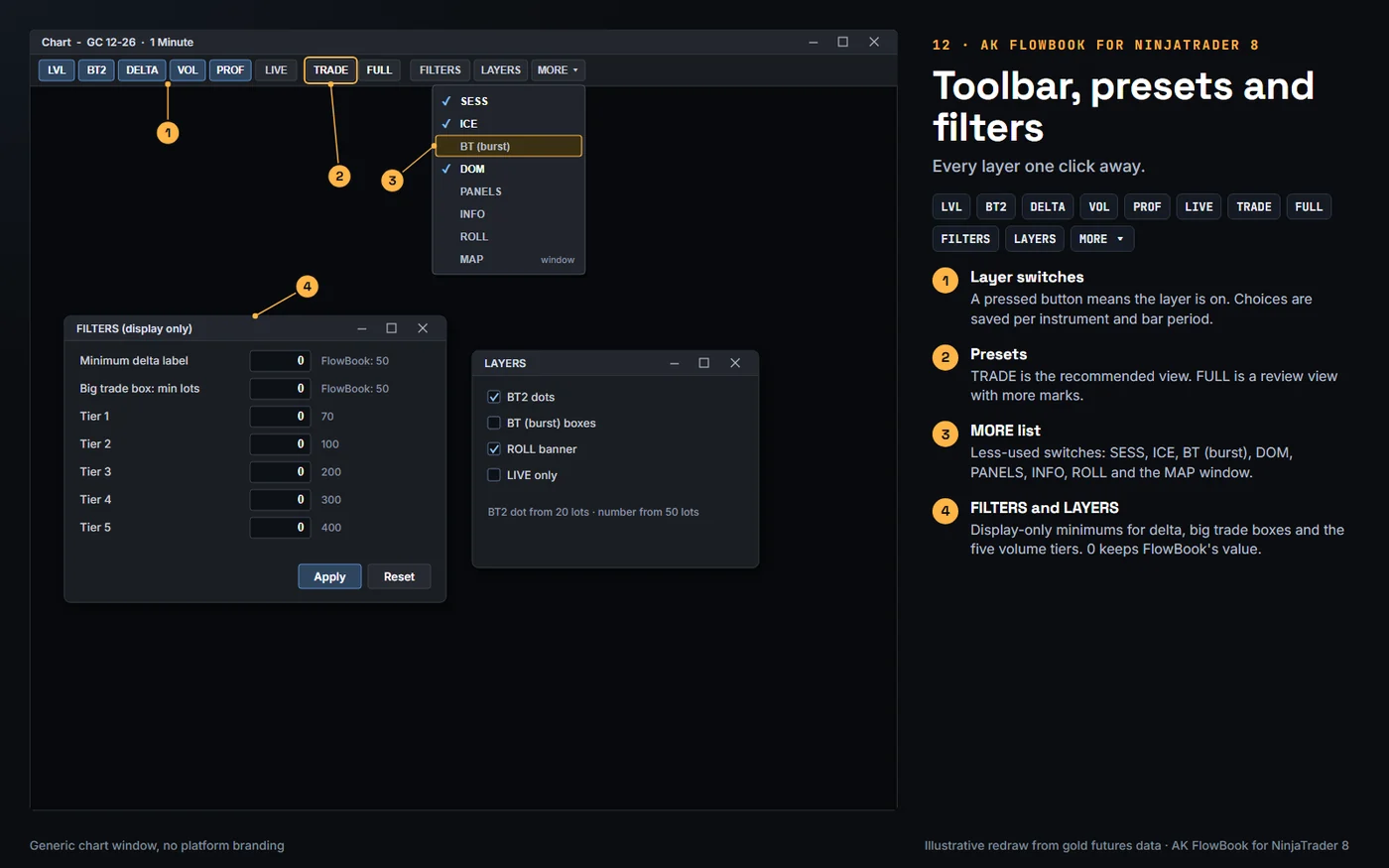Focus the Minimum delta label input
Screen dimensions: 1389x868
(x=281, y=361)
